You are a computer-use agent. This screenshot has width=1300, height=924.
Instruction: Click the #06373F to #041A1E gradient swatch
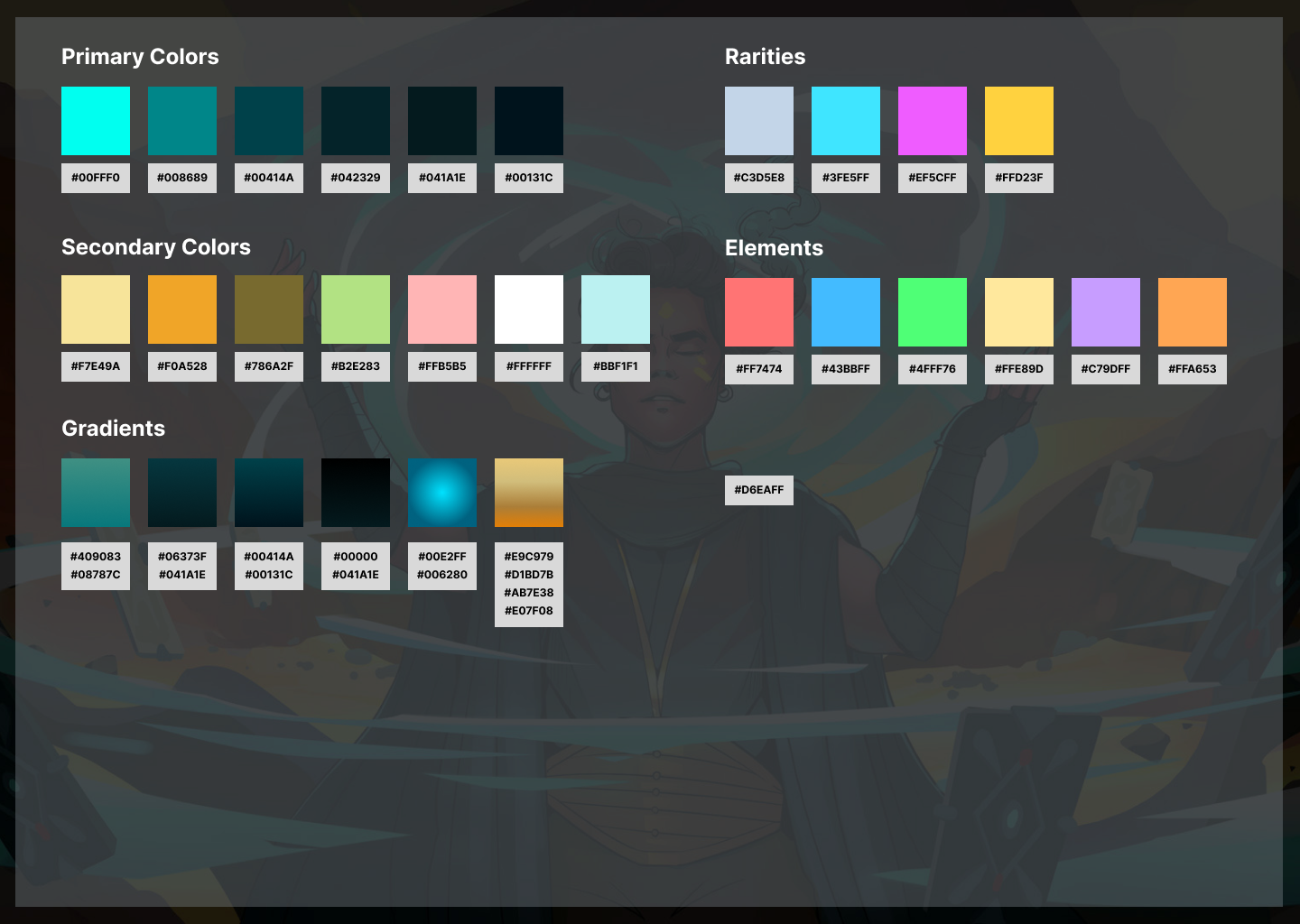tap(182, 493)
